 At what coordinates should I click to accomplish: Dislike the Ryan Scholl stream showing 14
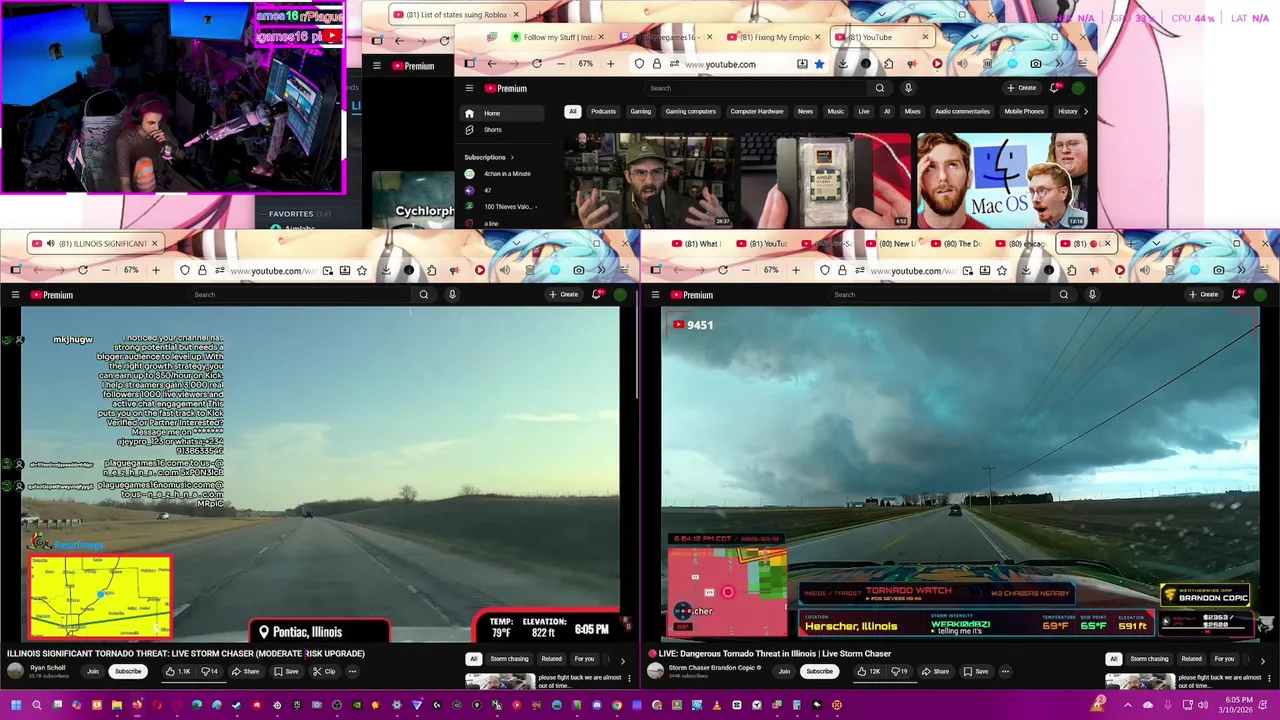click(209, 671)
